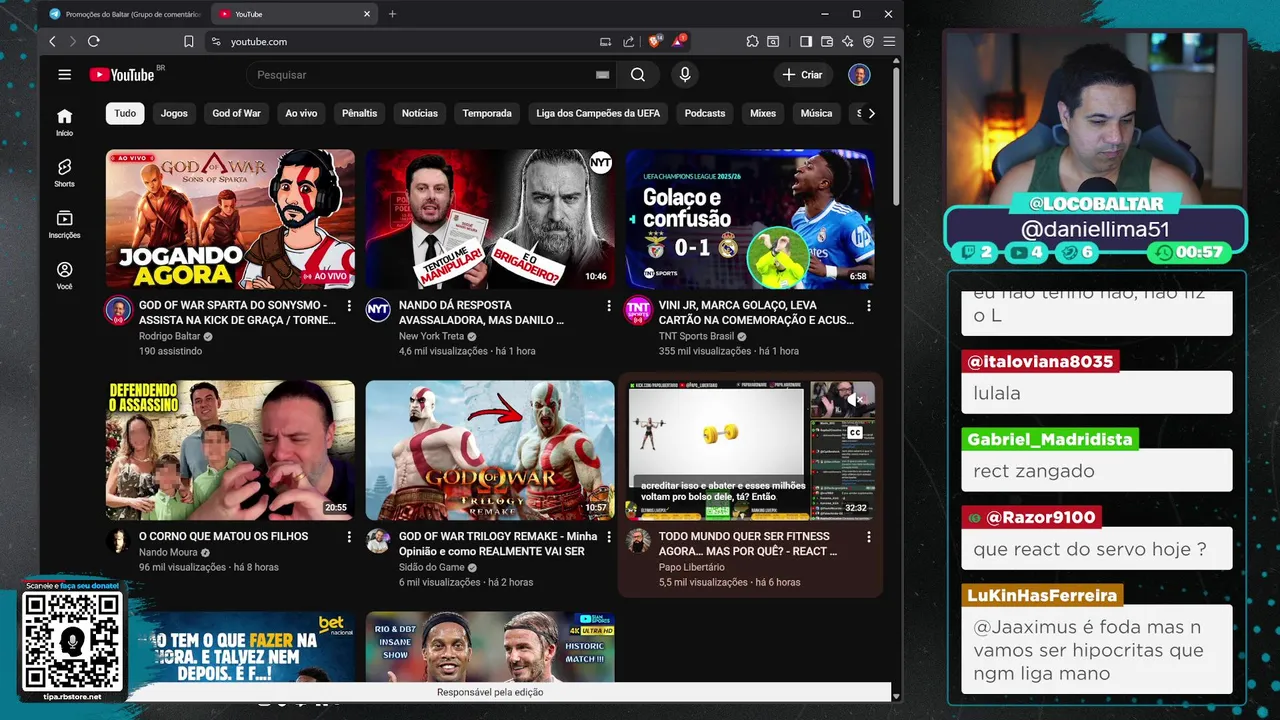Reload the page

[x=93, y=41]
